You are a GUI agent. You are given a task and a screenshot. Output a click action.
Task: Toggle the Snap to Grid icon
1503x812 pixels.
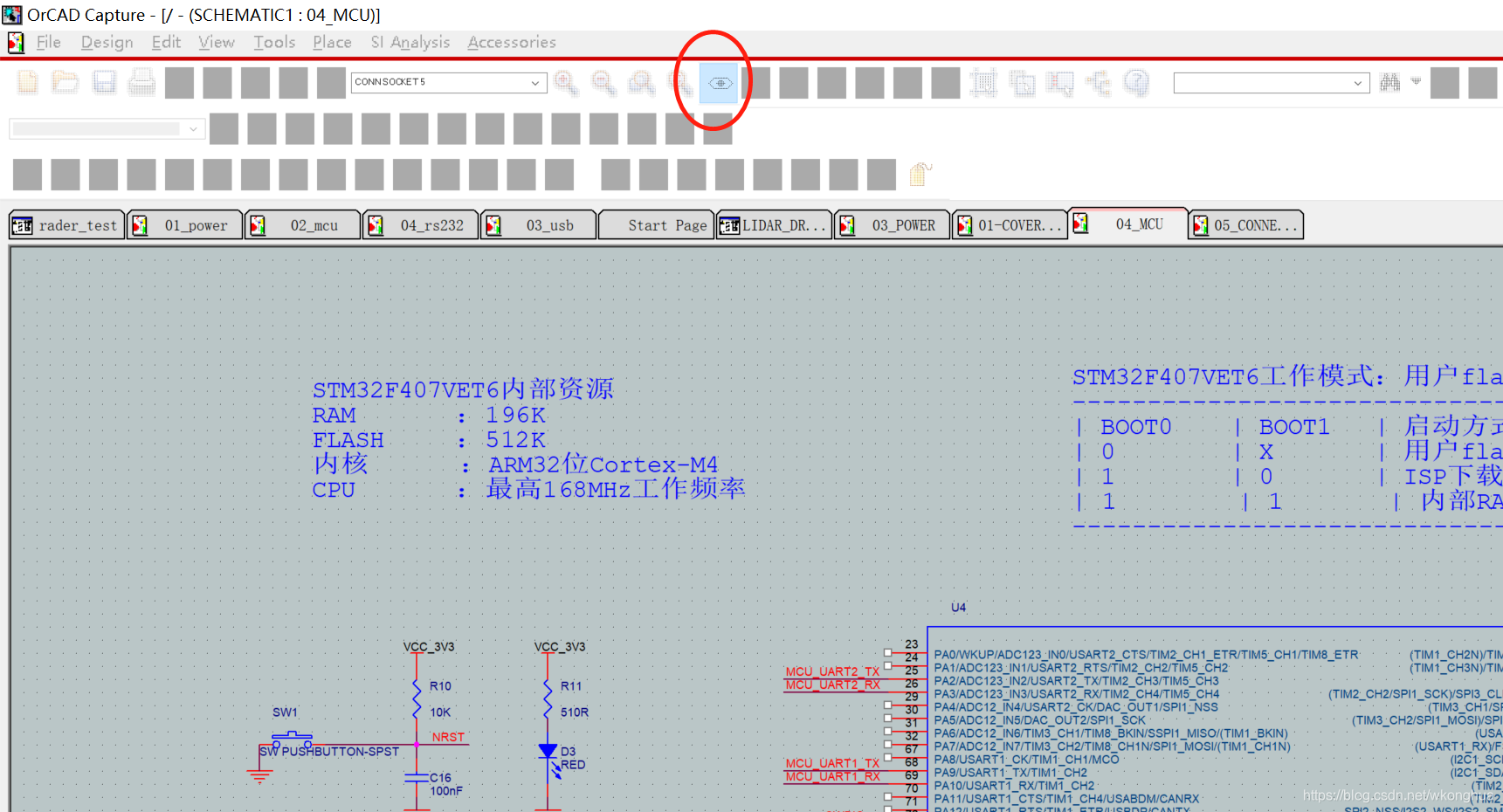pos(983,83)
